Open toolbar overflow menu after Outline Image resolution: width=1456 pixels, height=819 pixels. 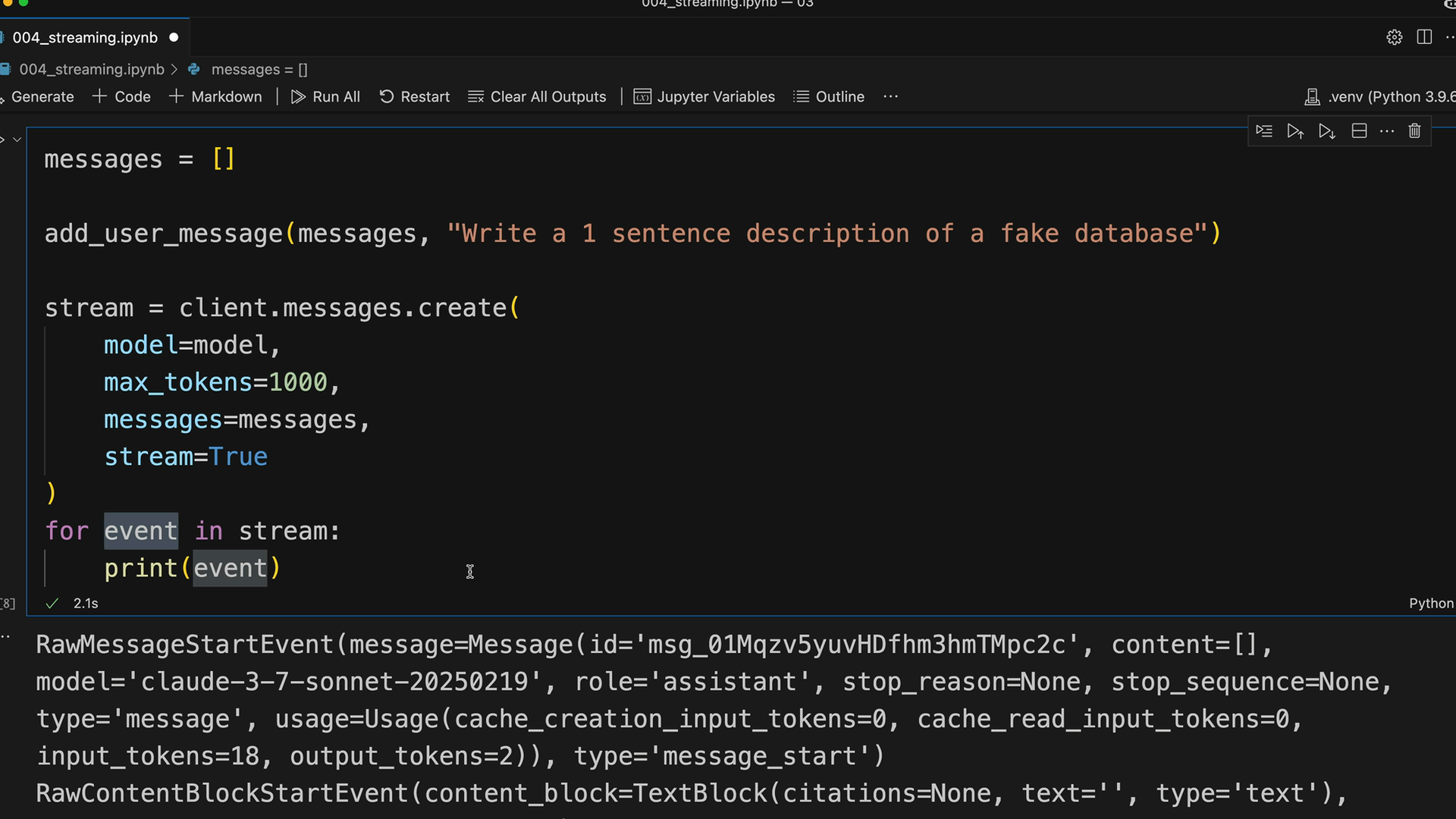click(890, 96)
